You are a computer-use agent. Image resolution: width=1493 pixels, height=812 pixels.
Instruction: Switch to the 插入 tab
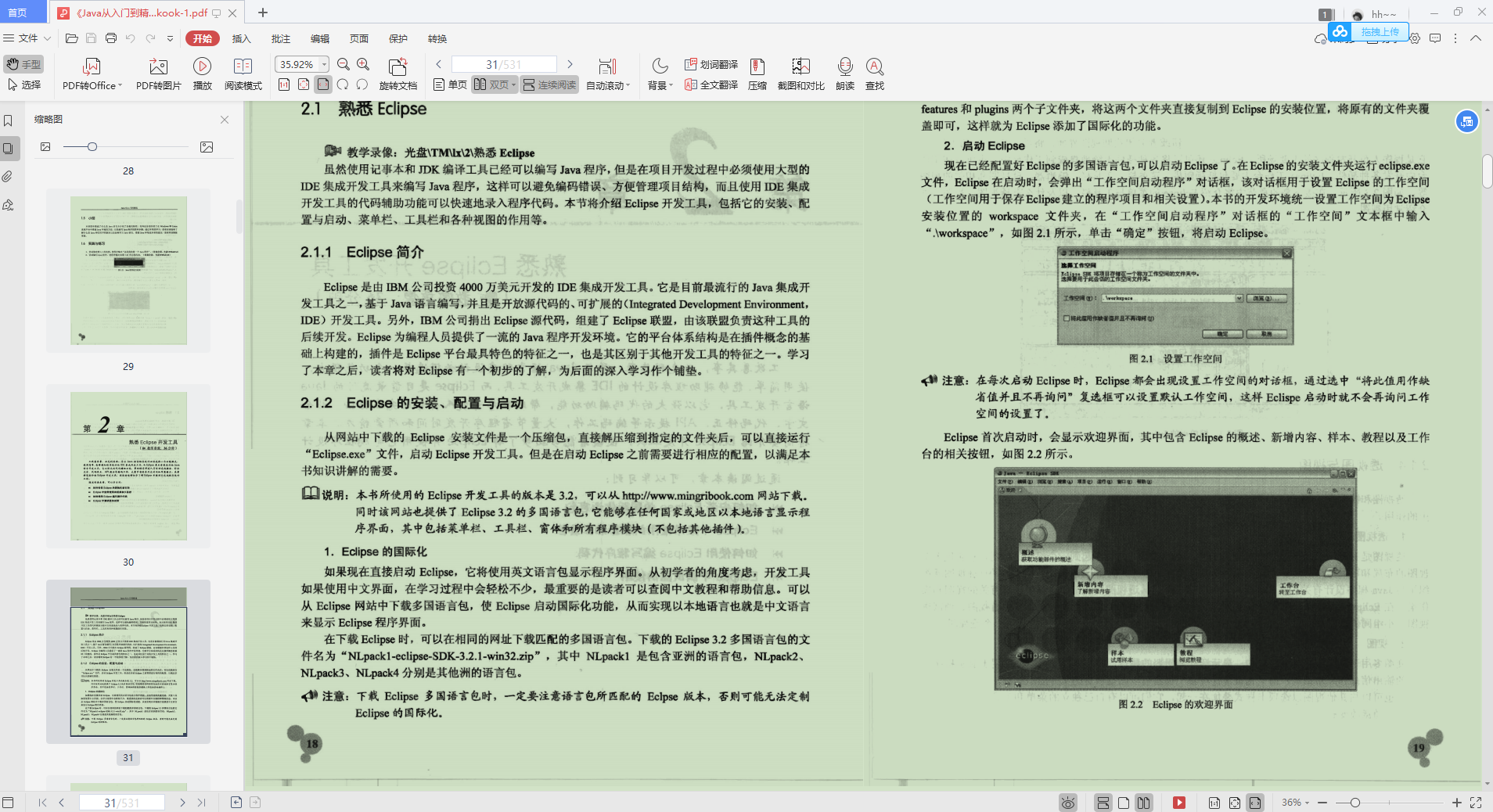pyautogui.click(x=242, y=38)
